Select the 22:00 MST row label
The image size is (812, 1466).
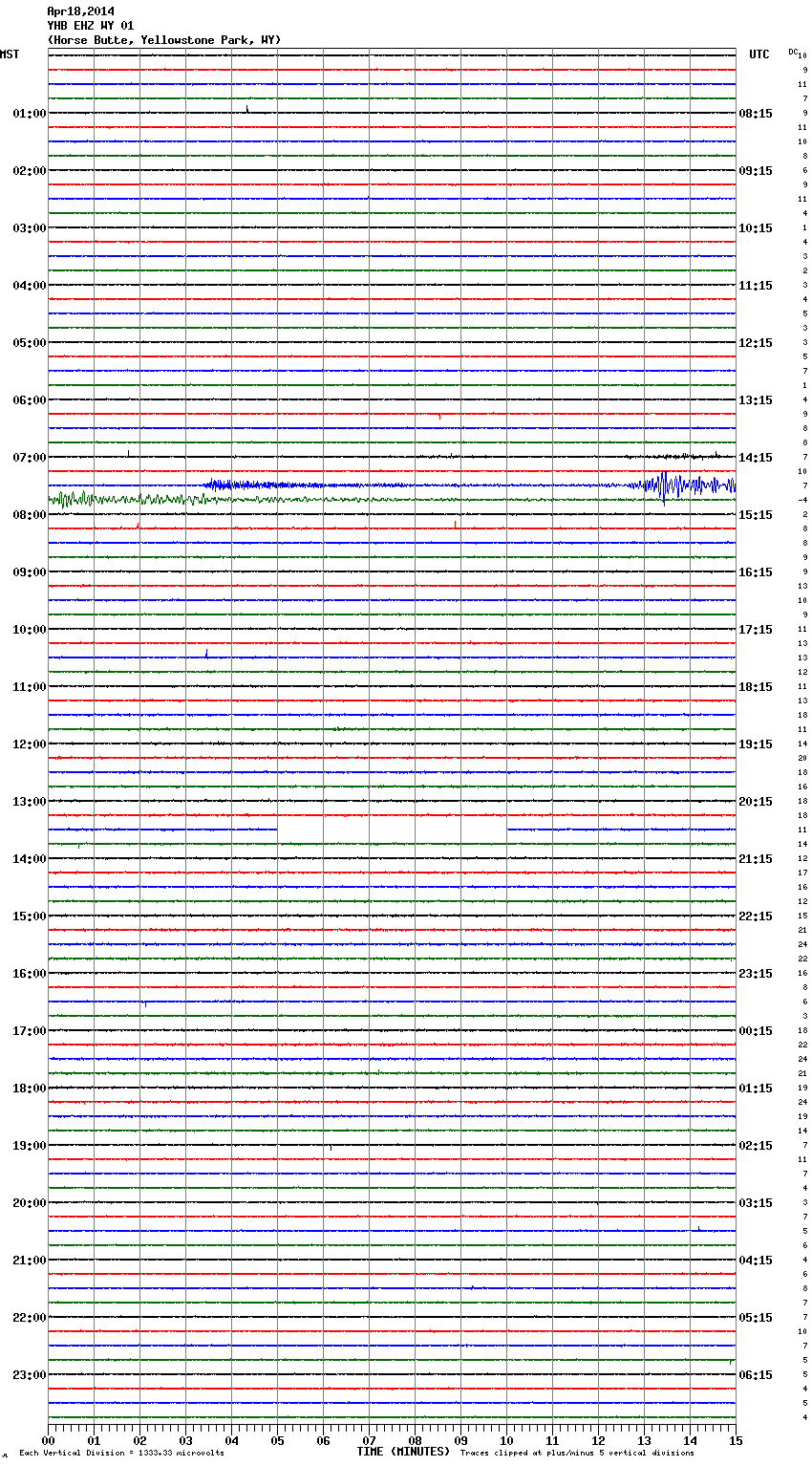(29, 1318)
